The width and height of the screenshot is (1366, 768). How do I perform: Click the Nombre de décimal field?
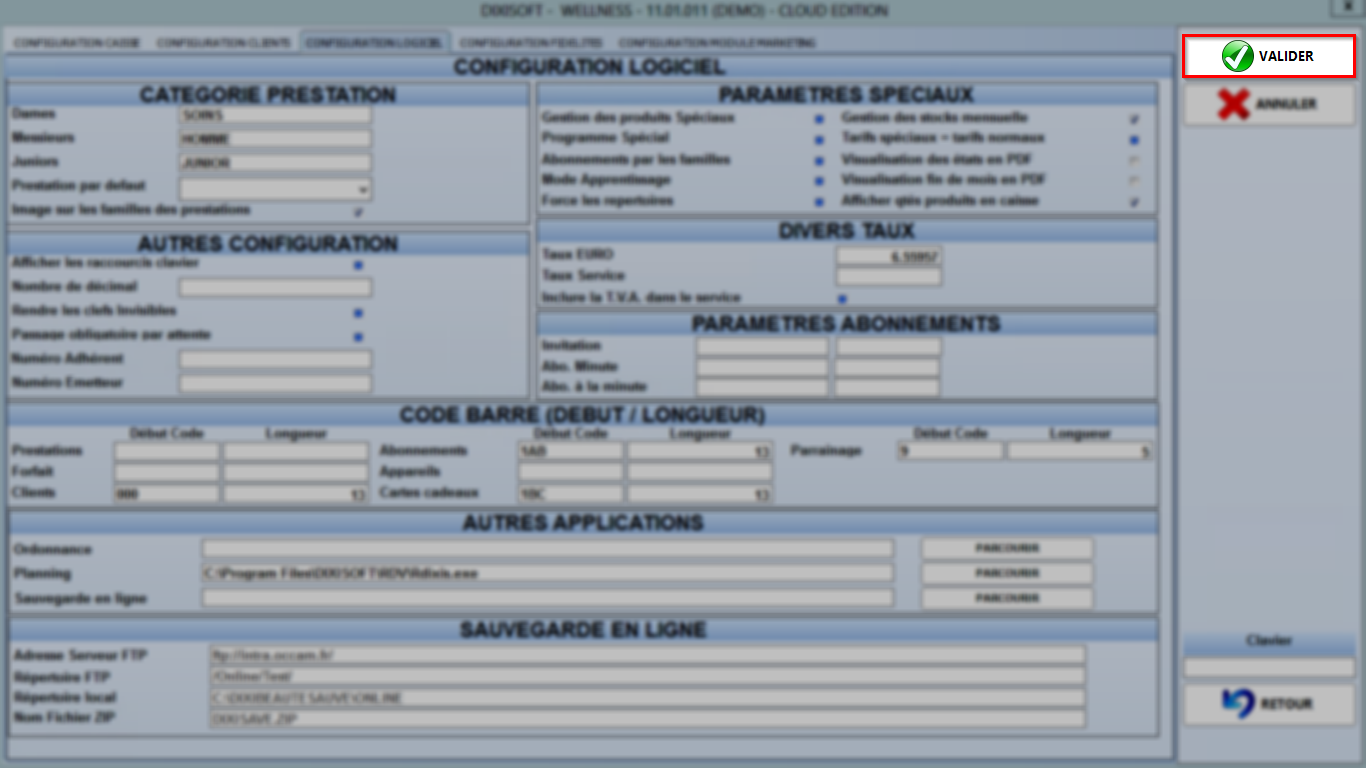(275, 288)
